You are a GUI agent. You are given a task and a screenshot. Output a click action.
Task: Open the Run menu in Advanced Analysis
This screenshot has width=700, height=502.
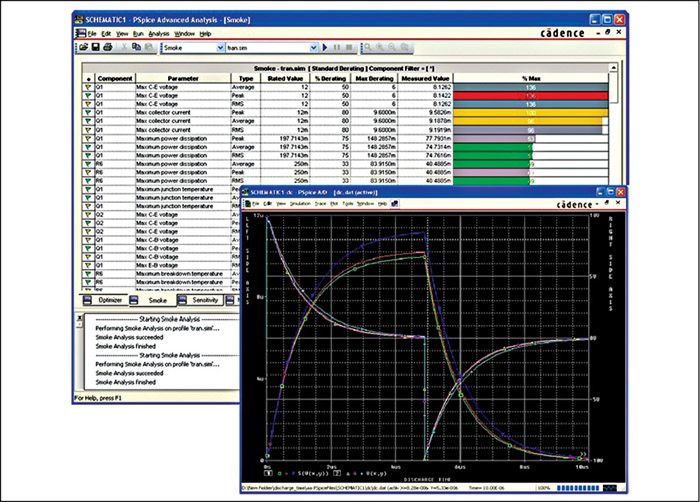pyautogui.click(x=136, y=34)
